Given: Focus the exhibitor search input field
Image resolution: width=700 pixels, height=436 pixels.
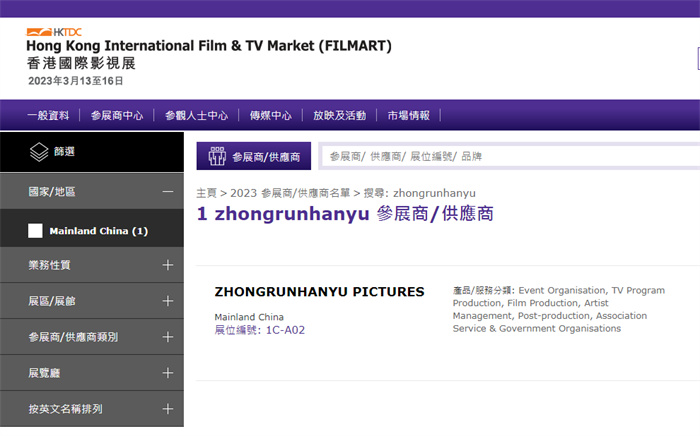Looking at the screenshot, I should click(510, 156).
